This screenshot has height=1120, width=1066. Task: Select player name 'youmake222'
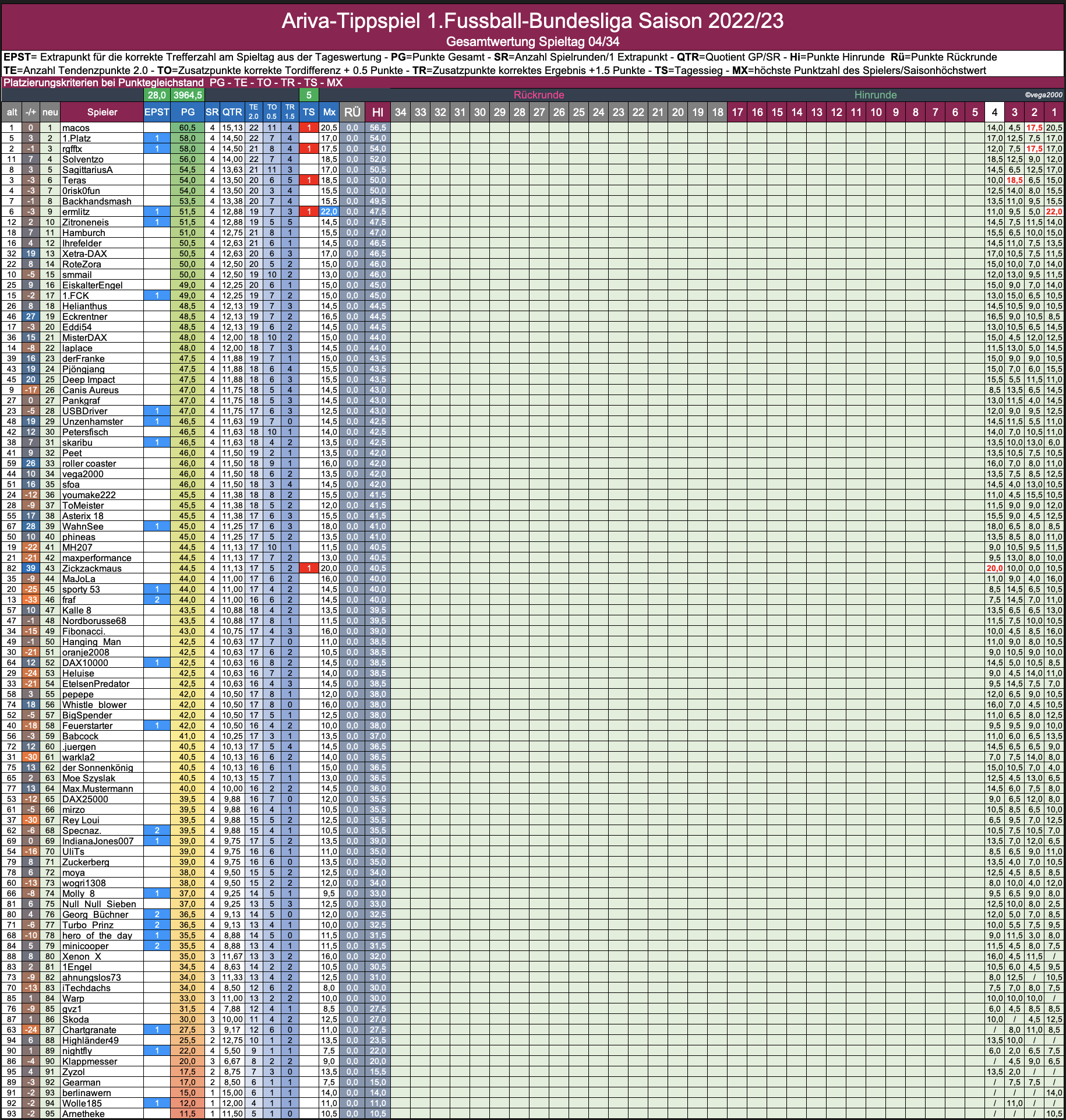pyautogui.click(x=89, y=495)
